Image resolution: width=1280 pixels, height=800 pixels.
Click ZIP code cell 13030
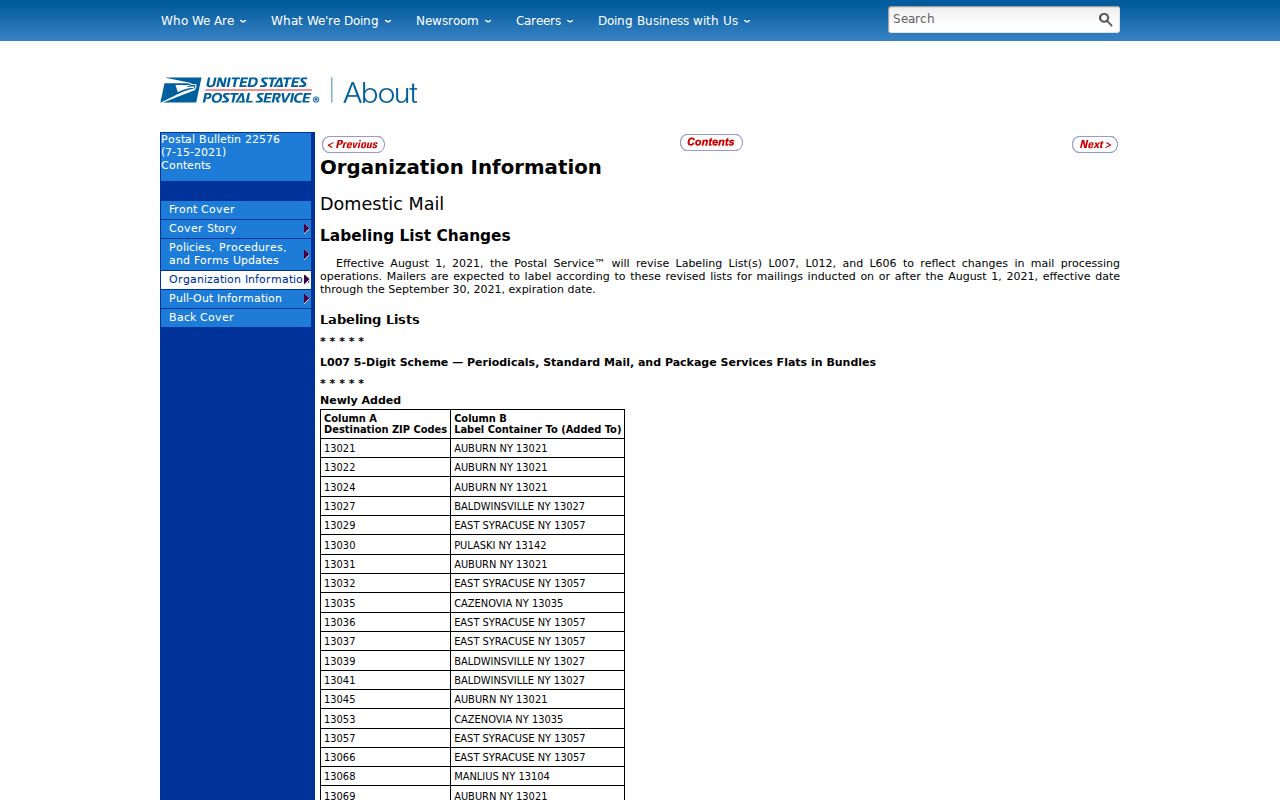pos(386,545)
